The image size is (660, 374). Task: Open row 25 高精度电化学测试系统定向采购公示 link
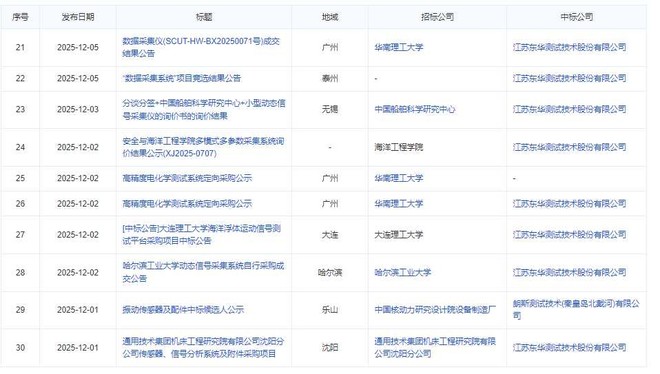pyautogui.click(x=187, y=178)
